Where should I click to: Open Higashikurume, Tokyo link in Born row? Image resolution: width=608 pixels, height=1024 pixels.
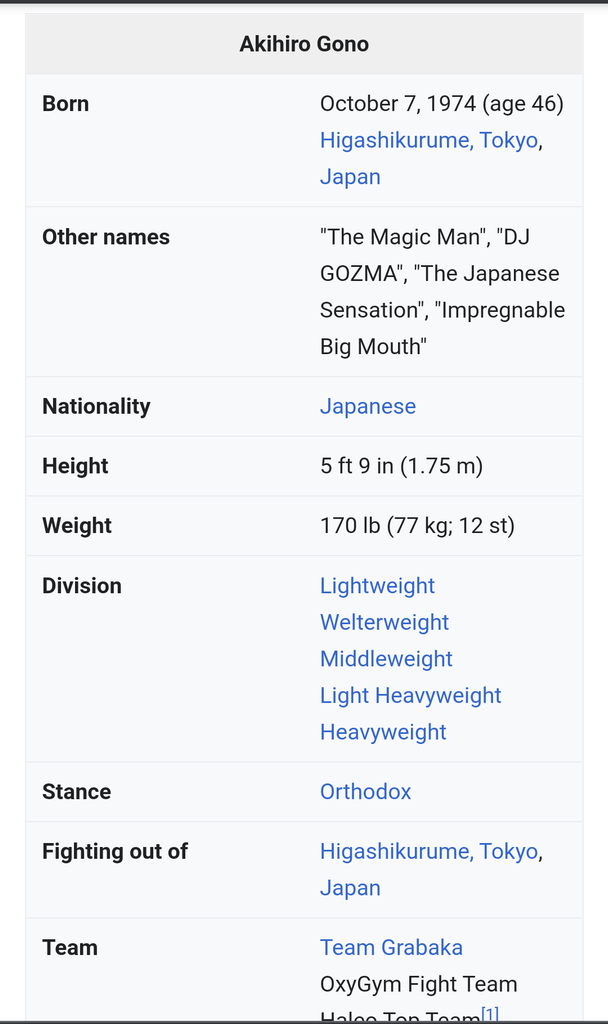[429, 140]
